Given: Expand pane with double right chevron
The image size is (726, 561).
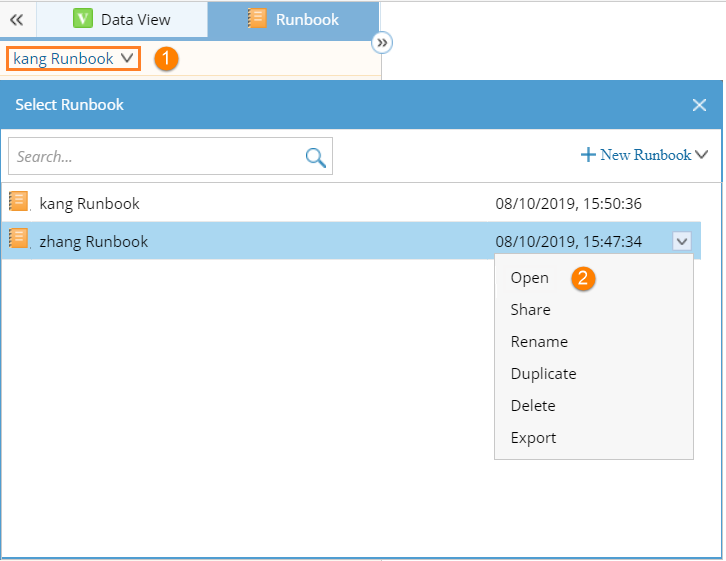Looking at the screenshot, I should tap(382, 43).
